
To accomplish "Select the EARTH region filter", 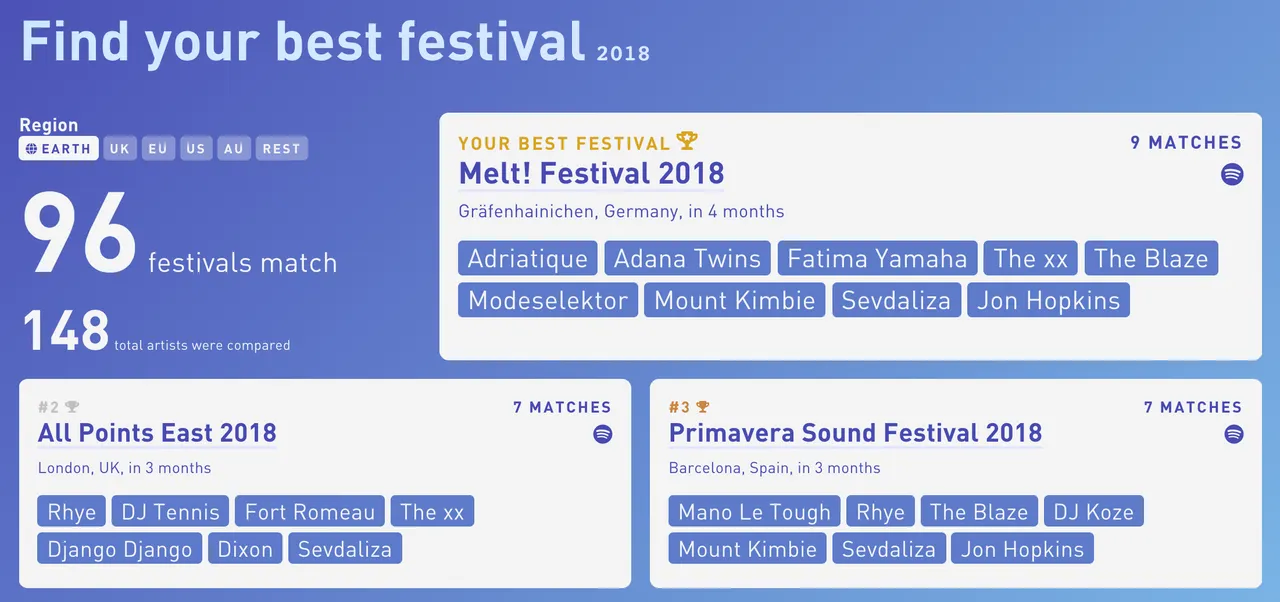I will tap(58, 149).
